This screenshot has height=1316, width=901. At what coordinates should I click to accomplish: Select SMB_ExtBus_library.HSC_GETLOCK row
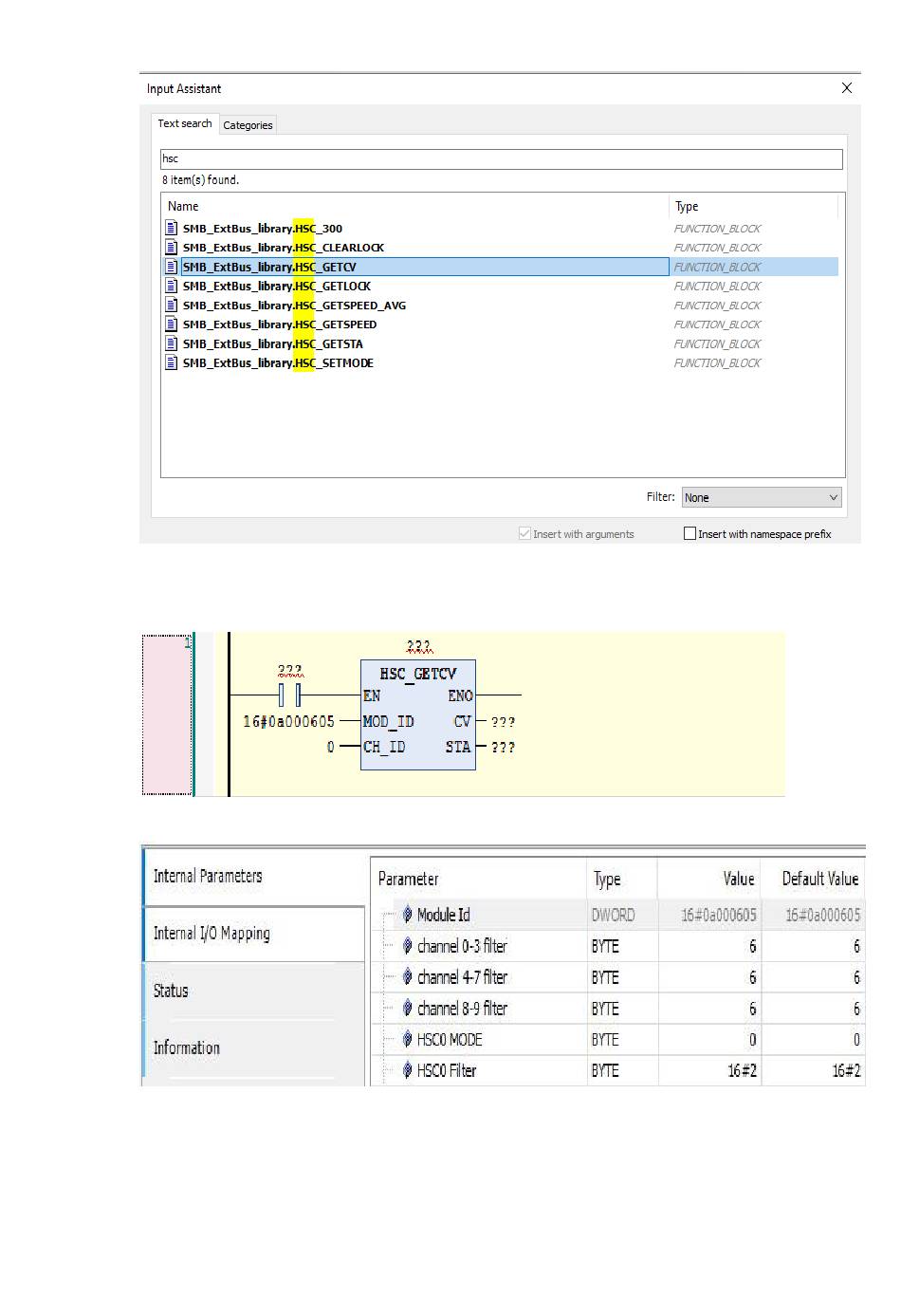click(x=502, y=286)
